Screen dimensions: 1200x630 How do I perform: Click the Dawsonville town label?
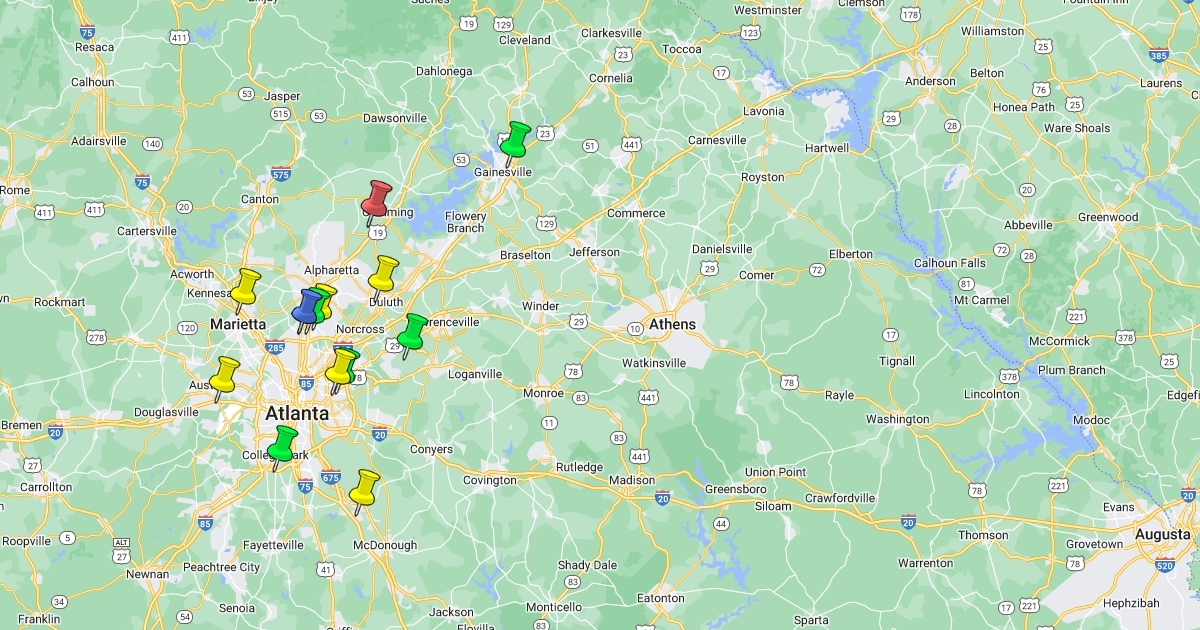(x=394, y=118)
